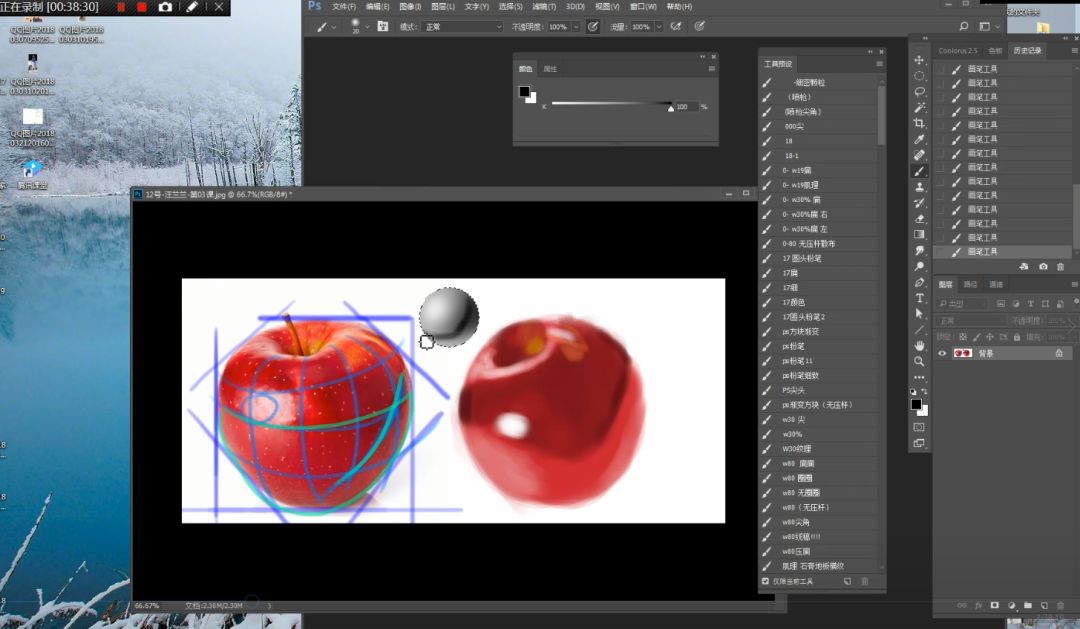Select the 17圆头粉笔 tool preset

803,258
